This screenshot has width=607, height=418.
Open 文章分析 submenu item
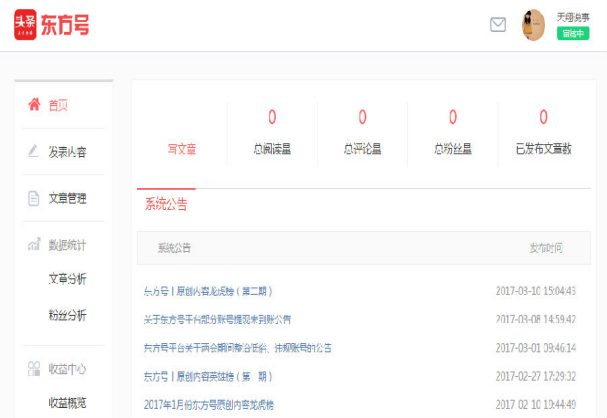tap(67, 279)
